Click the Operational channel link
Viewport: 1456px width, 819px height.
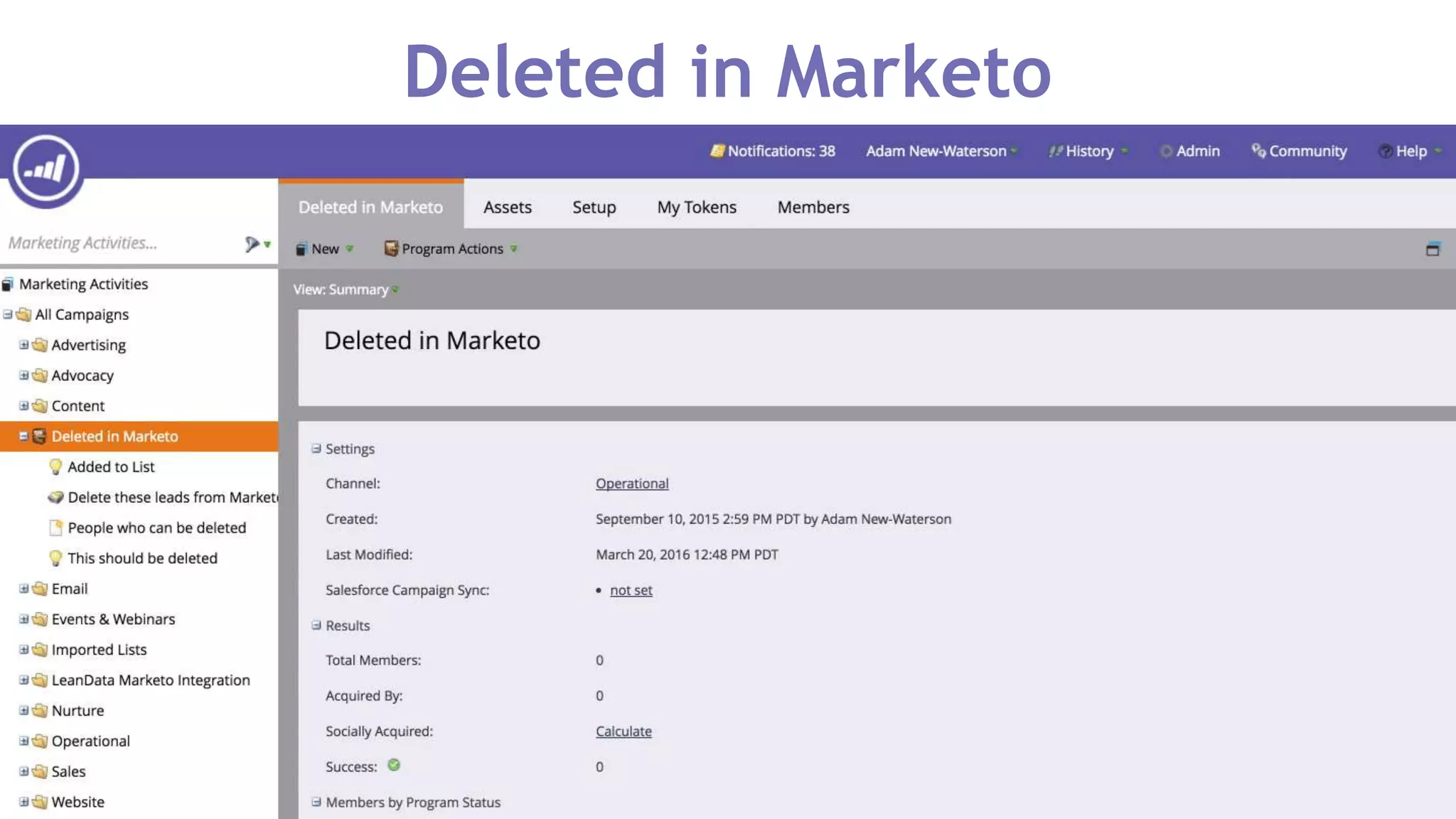[x=632, y=483]
